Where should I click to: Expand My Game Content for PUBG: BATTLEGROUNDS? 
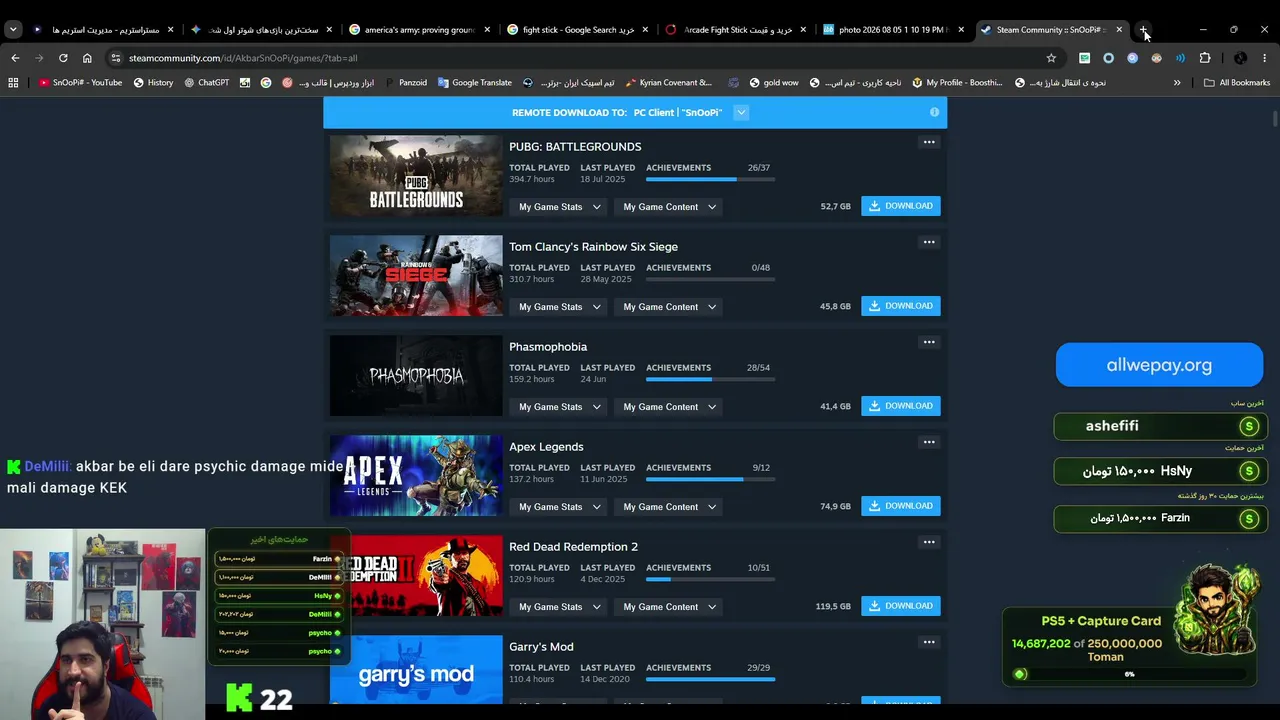click(x=669, y=207)
